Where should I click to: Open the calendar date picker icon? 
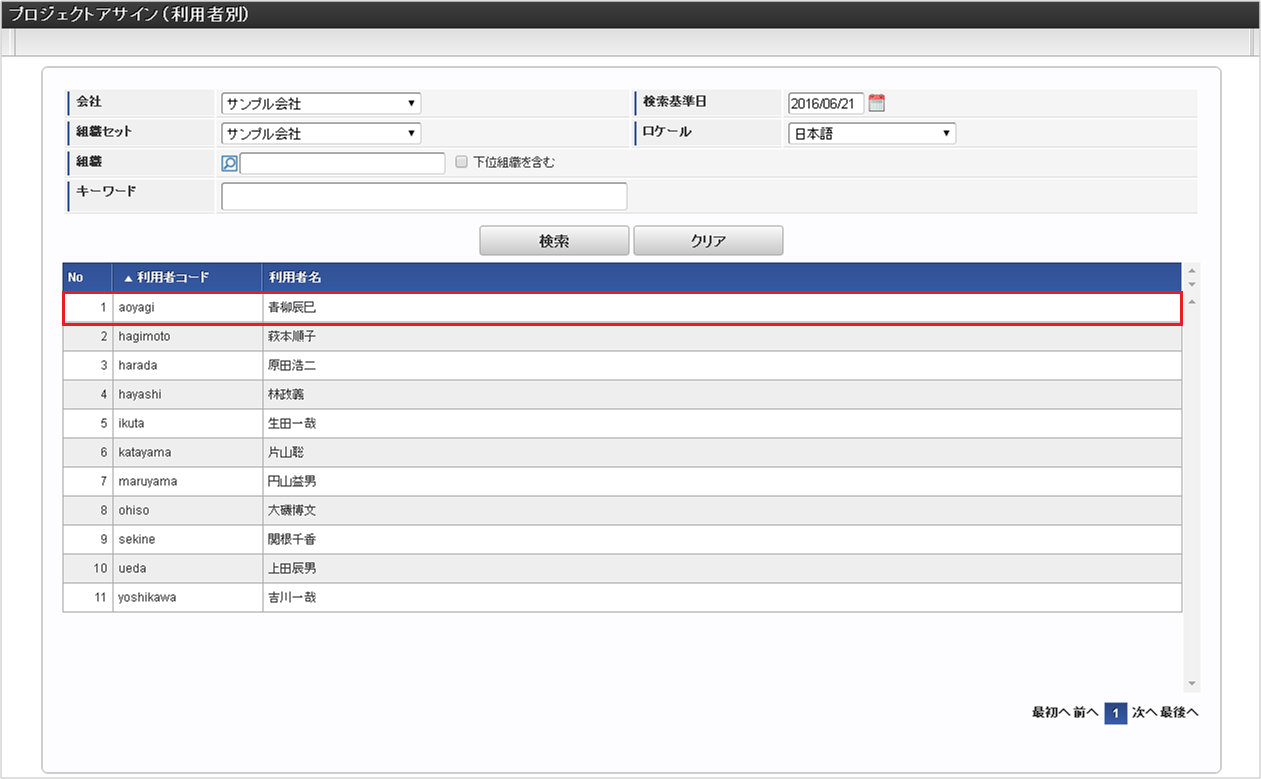coord(877,103)
